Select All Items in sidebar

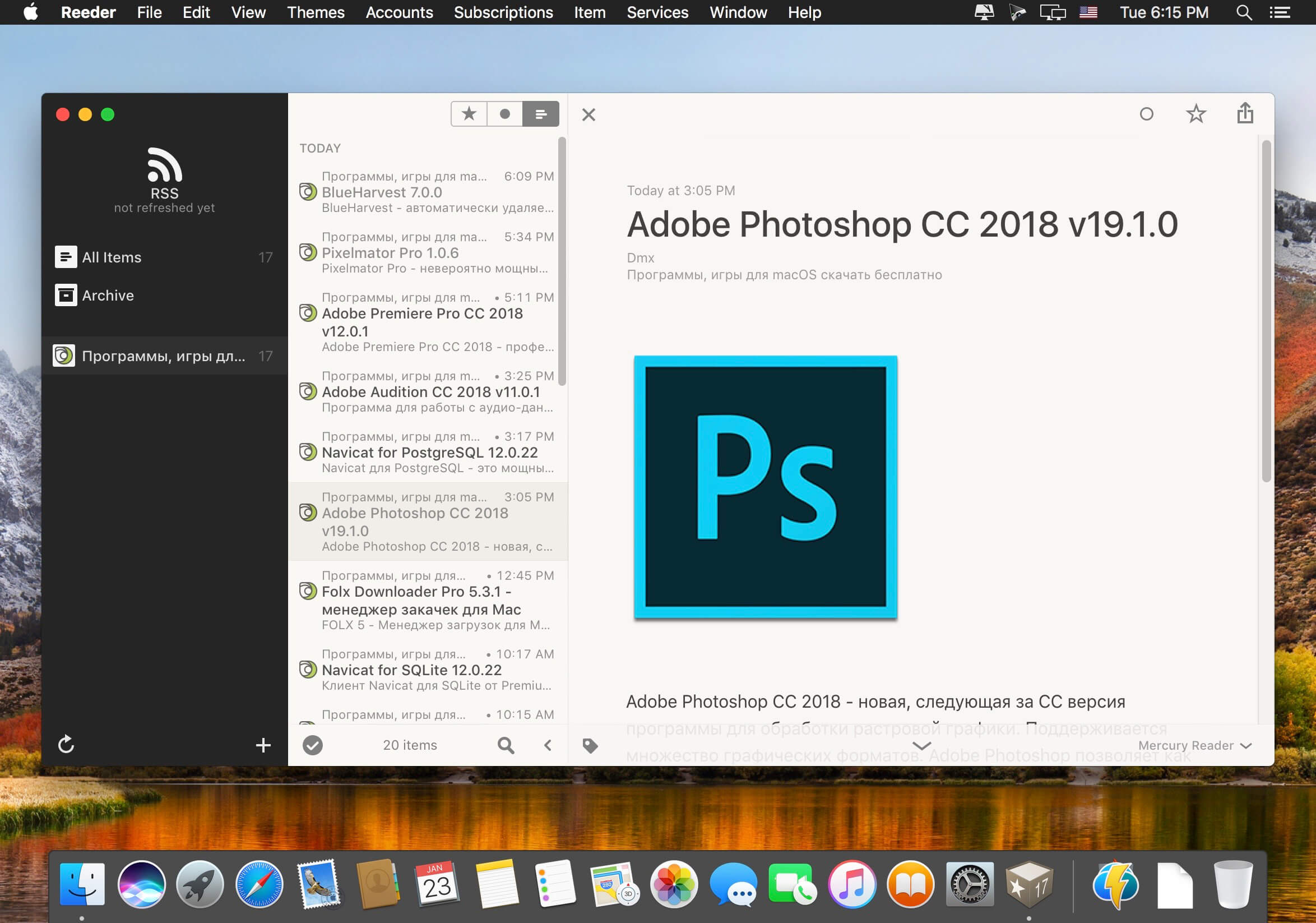click(x=165, y=257)
